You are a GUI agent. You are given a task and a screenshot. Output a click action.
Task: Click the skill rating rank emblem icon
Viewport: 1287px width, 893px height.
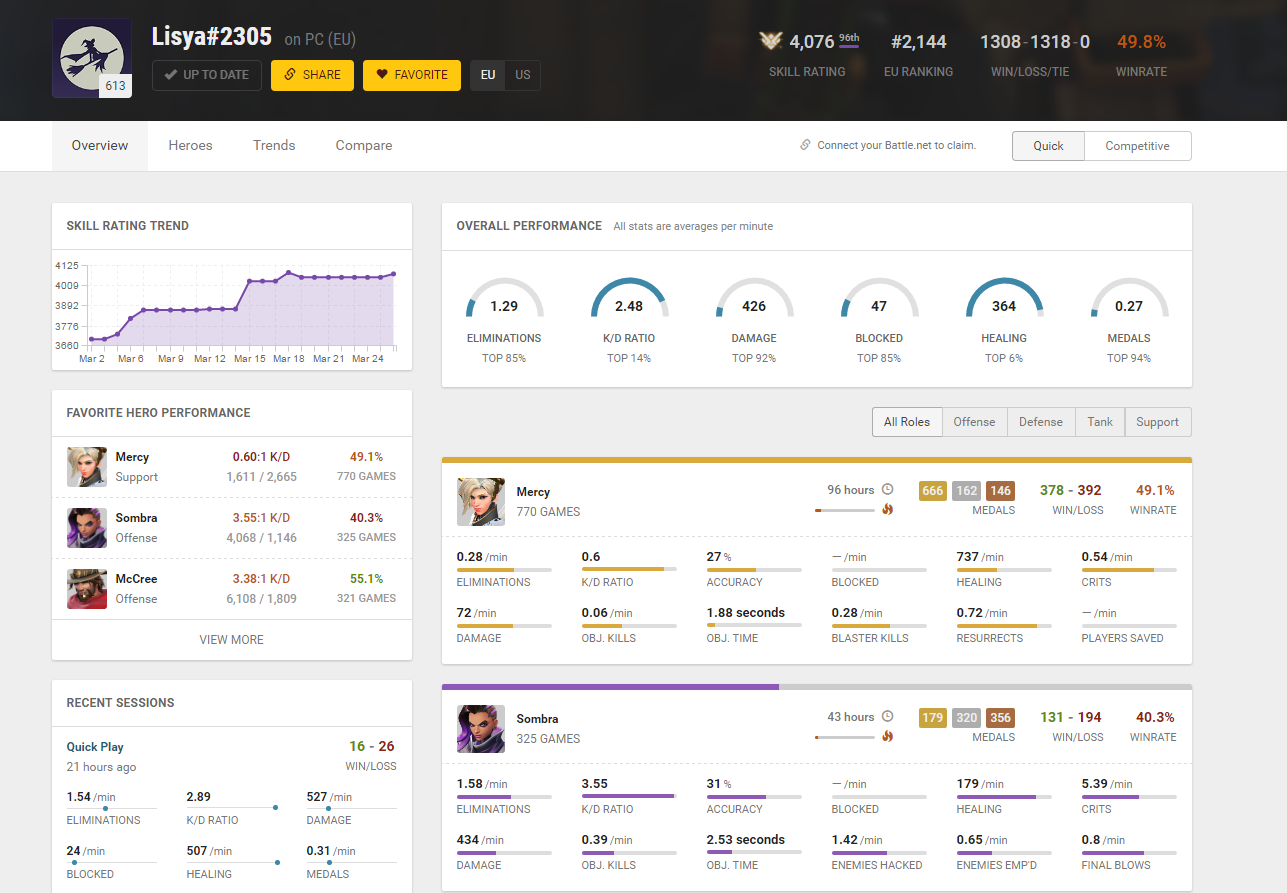coord(770,41)
